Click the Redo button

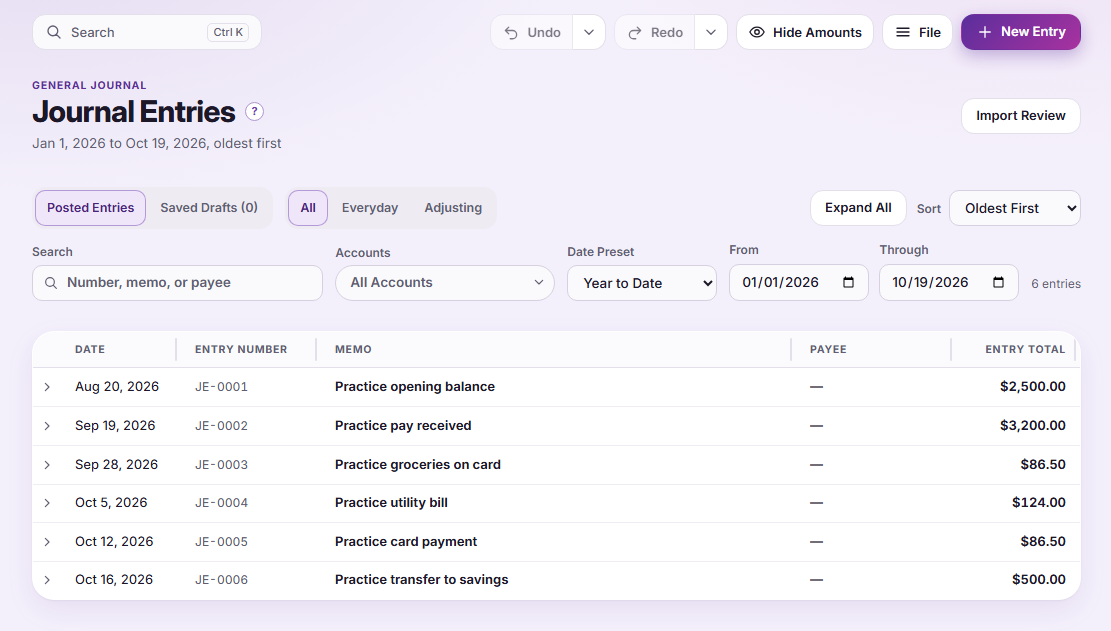[x=655, y=33]
